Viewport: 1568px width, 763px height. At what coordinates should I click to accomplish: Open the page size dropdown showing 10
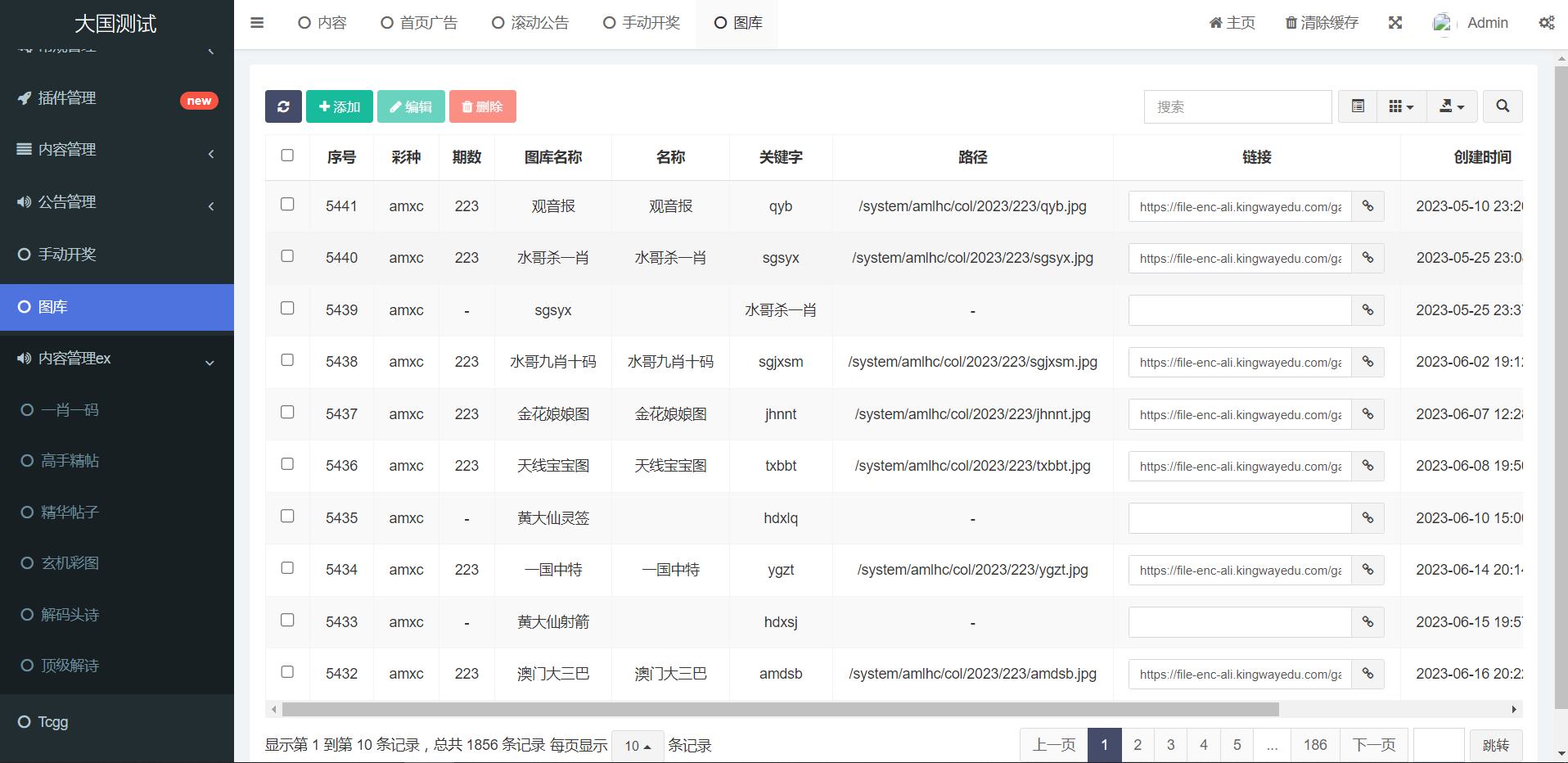[638, 746]
